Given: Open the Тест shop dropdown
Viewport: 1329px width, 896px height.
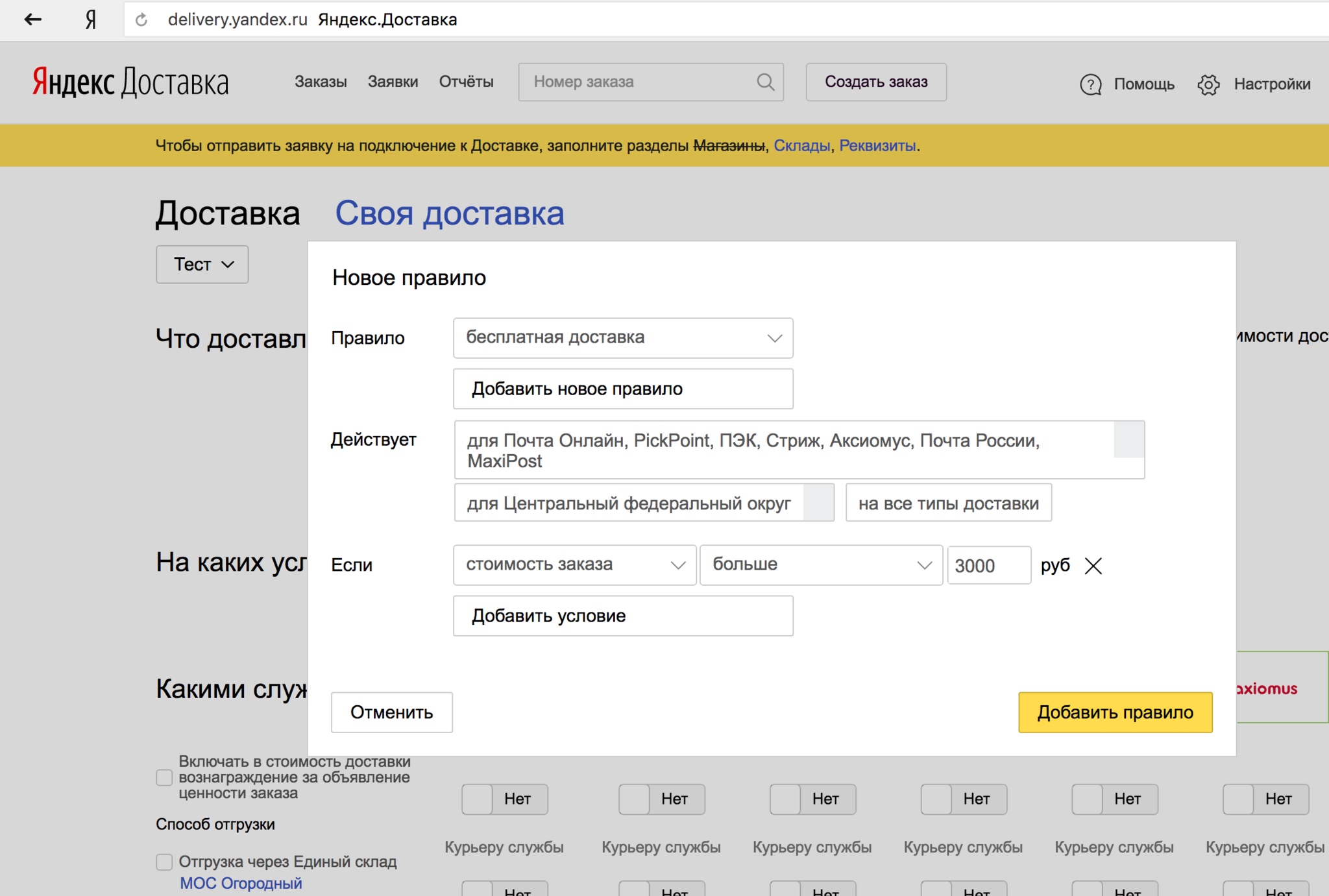Looking at the screenshot, I should [202, 264].
